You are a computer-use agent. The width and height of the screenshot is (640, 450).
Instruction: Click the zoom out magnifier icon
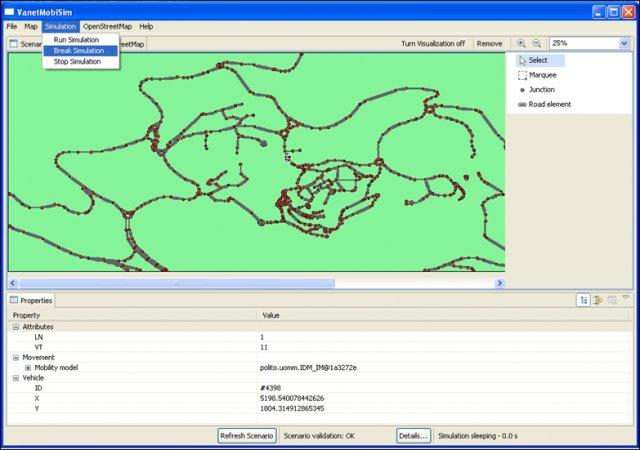pyautogui.click(x=537, y=44)
